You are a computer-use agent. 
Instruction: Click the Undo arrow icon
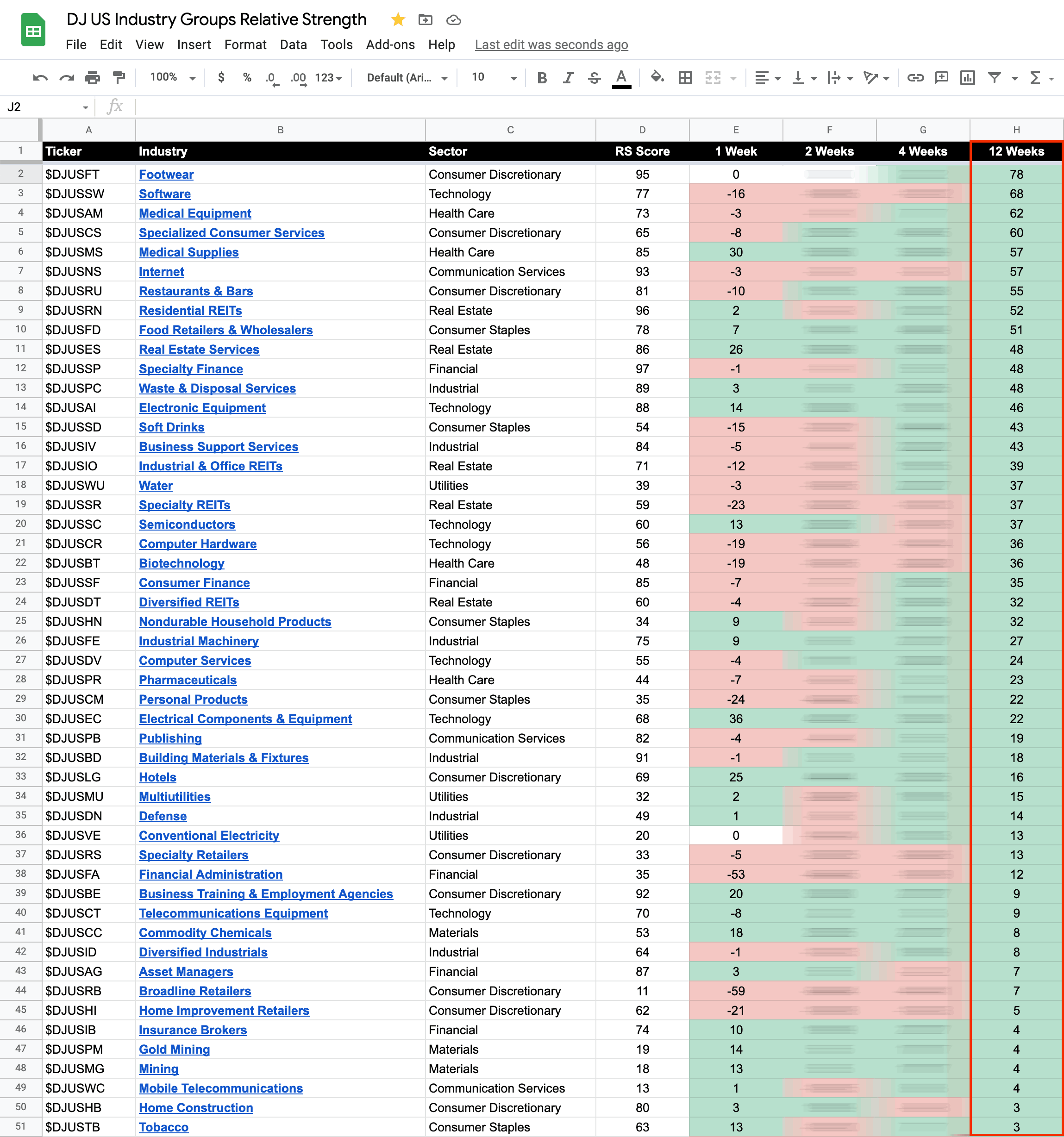pyautogui.click(x=40, y=78)
